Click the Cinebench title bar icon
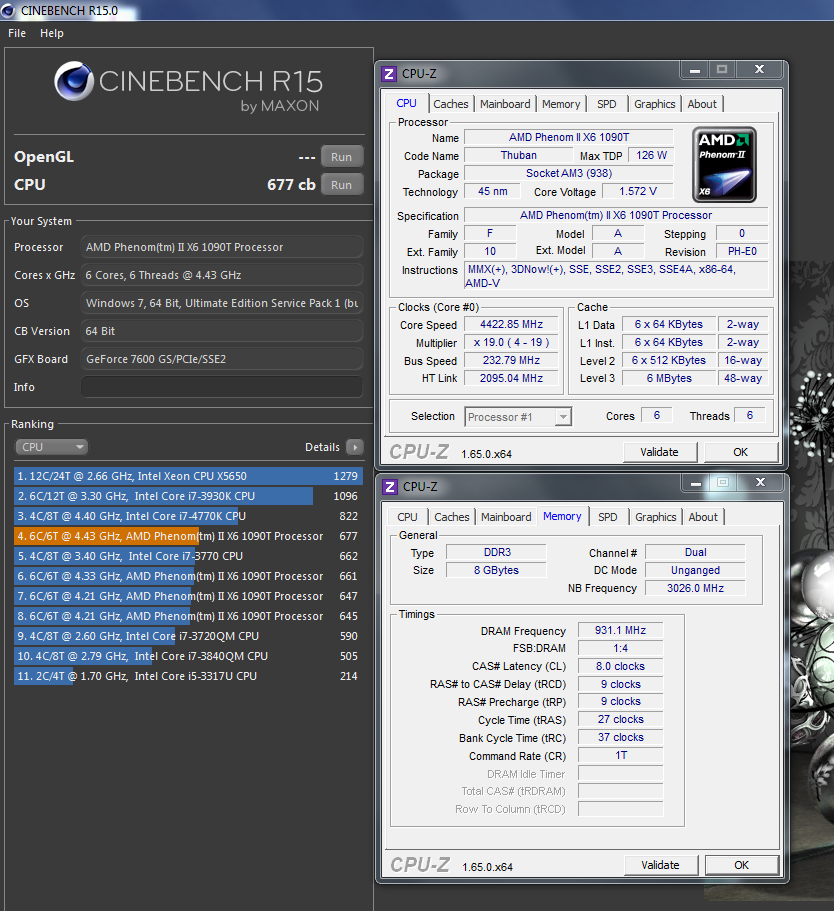The image size is (834, 911). click(9, 9)
